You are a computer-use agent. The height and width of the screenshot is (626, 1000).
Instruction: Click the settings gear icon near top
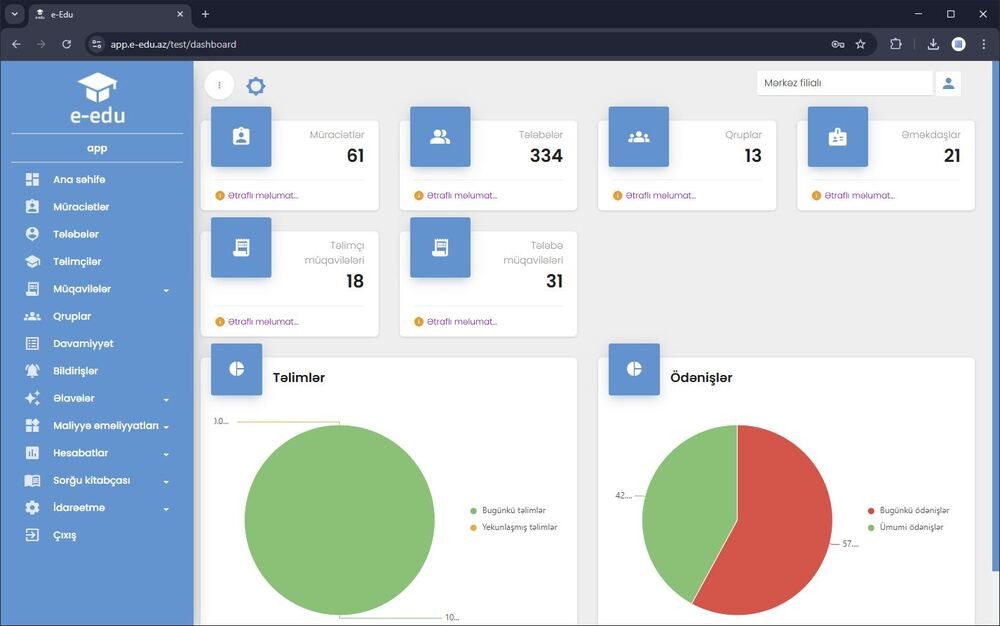coord(256,86)
